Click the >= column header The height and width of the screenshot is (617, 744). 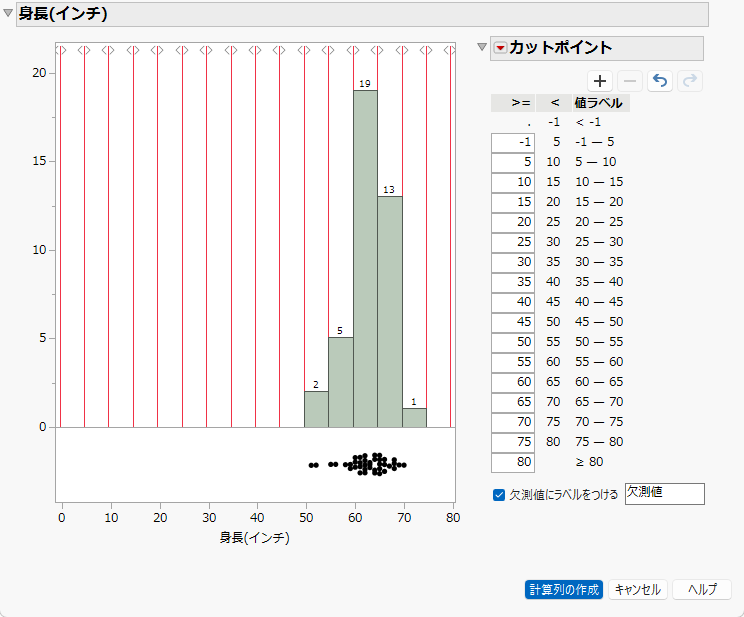coord(513,103)
